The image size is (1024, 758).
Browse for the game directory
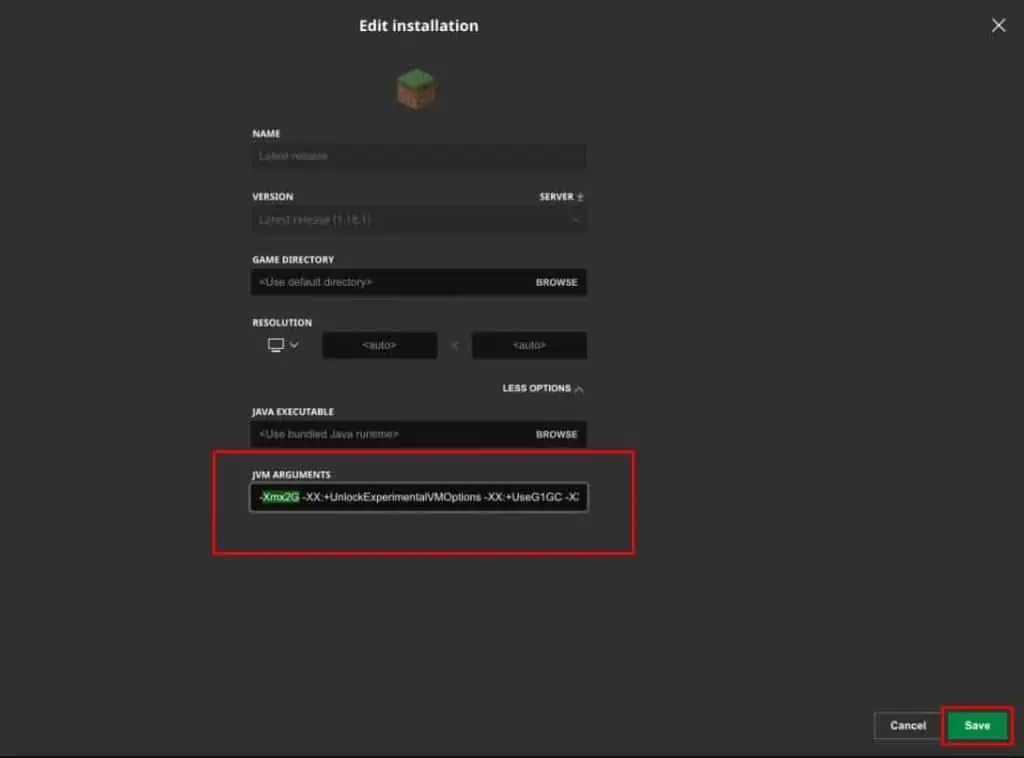tap(556, 282)
